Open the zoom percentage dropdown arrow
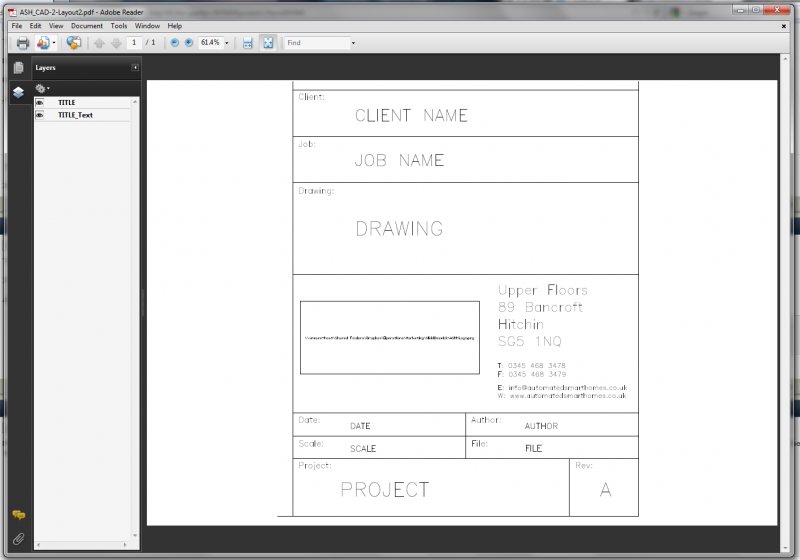This screenshot has height=560, width=800. (227, 43)
